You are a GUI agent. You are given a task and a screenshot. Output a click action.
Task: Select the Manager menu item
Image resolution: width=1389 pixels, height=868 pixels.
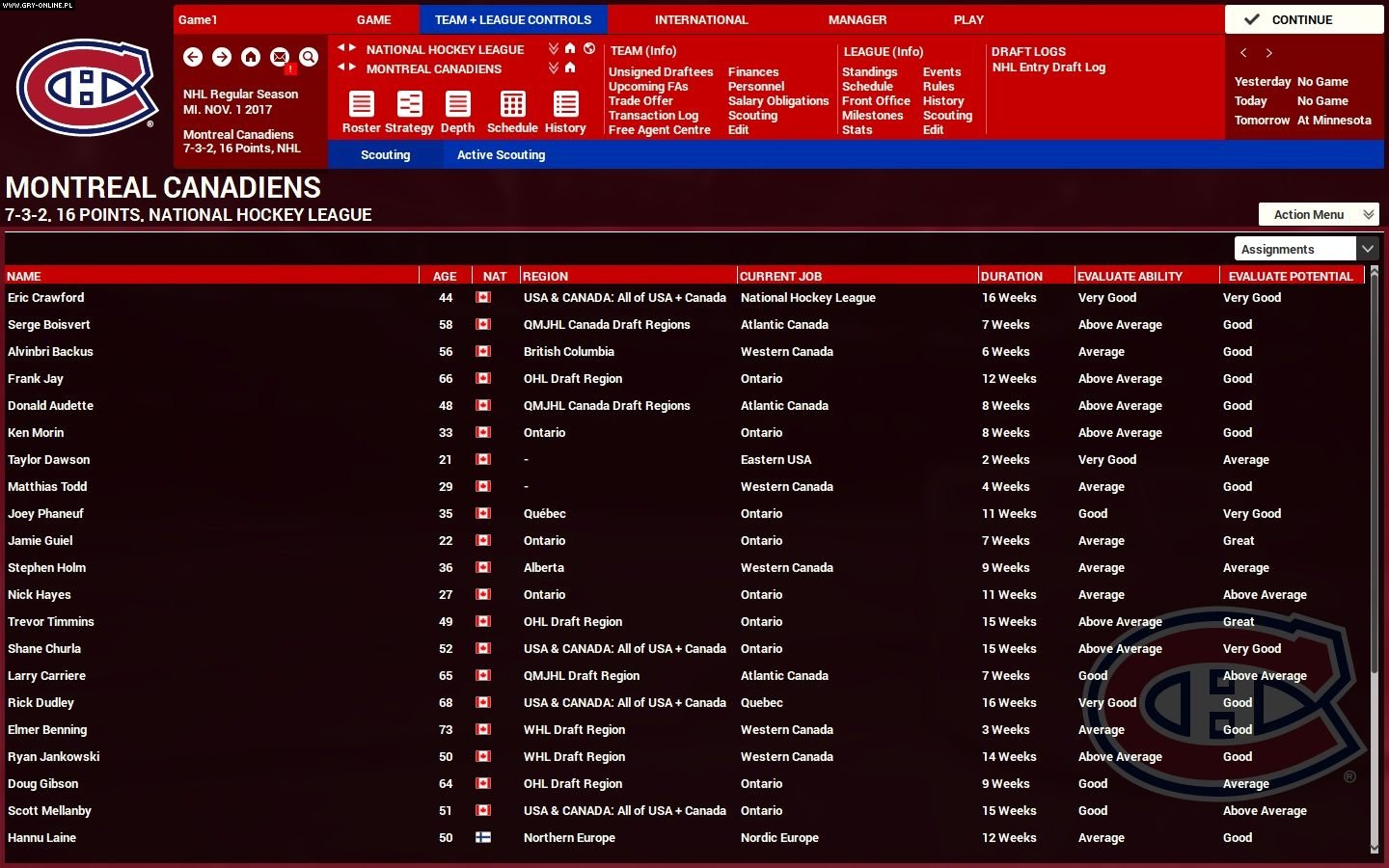858,19
